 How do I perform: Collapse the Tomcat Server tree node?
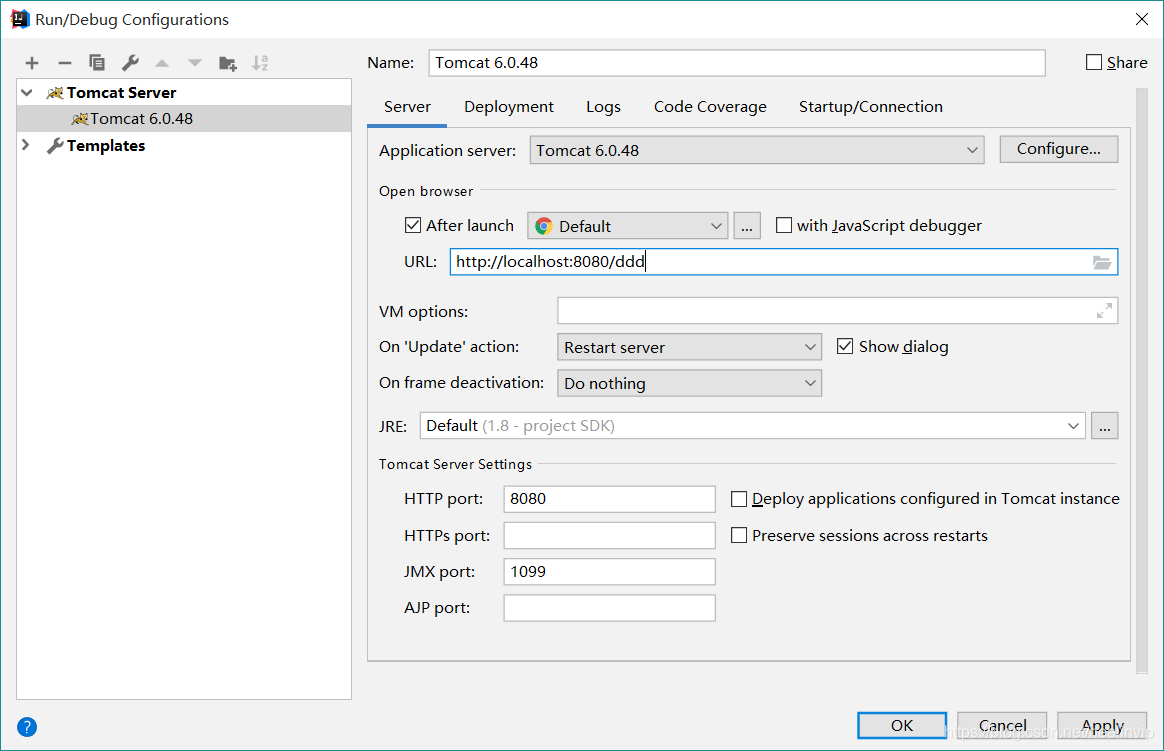pyautogui.click(x=27, y=93)
